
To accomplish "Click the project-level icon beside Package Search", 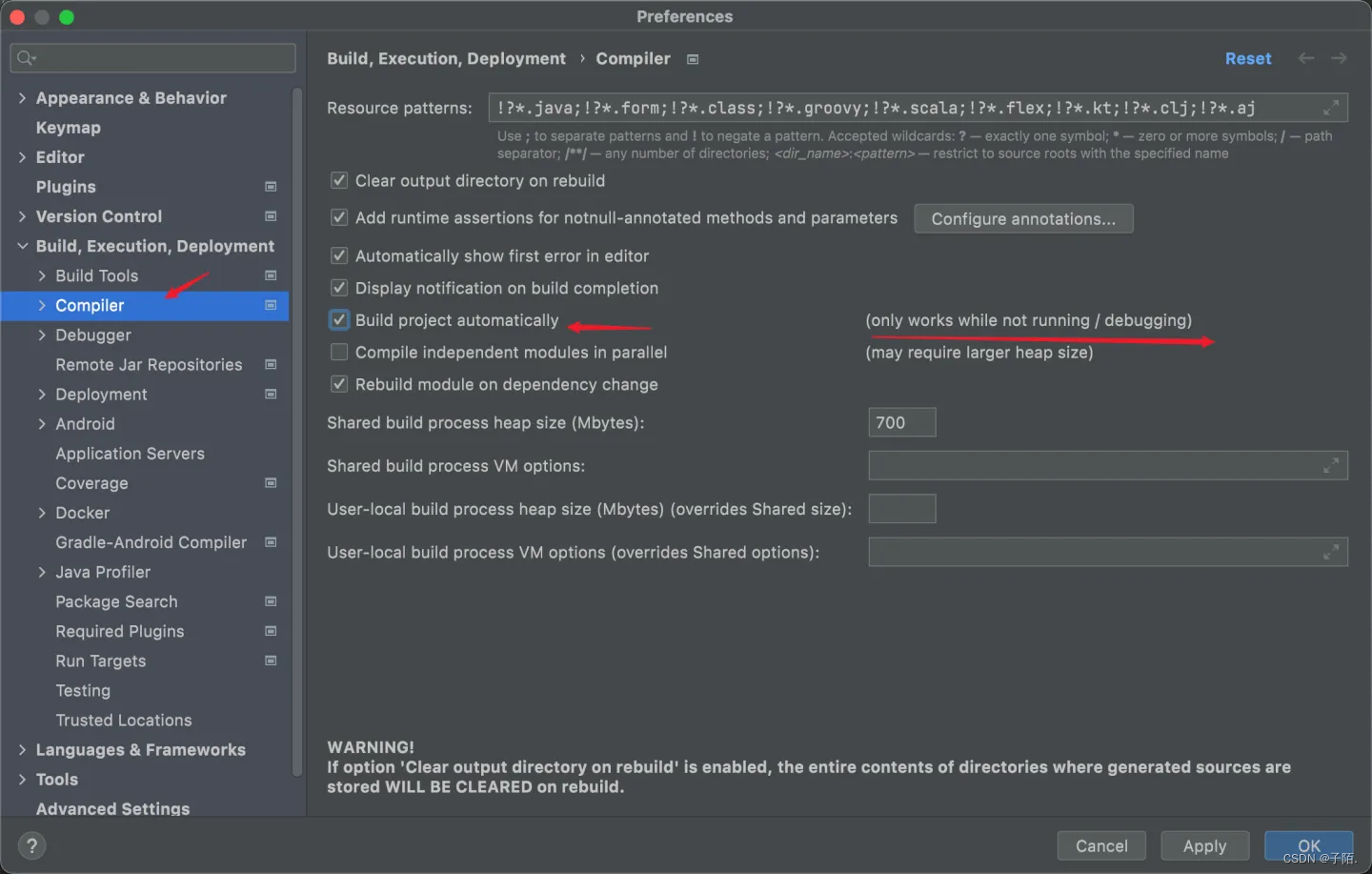I will (x=271, y=601).
